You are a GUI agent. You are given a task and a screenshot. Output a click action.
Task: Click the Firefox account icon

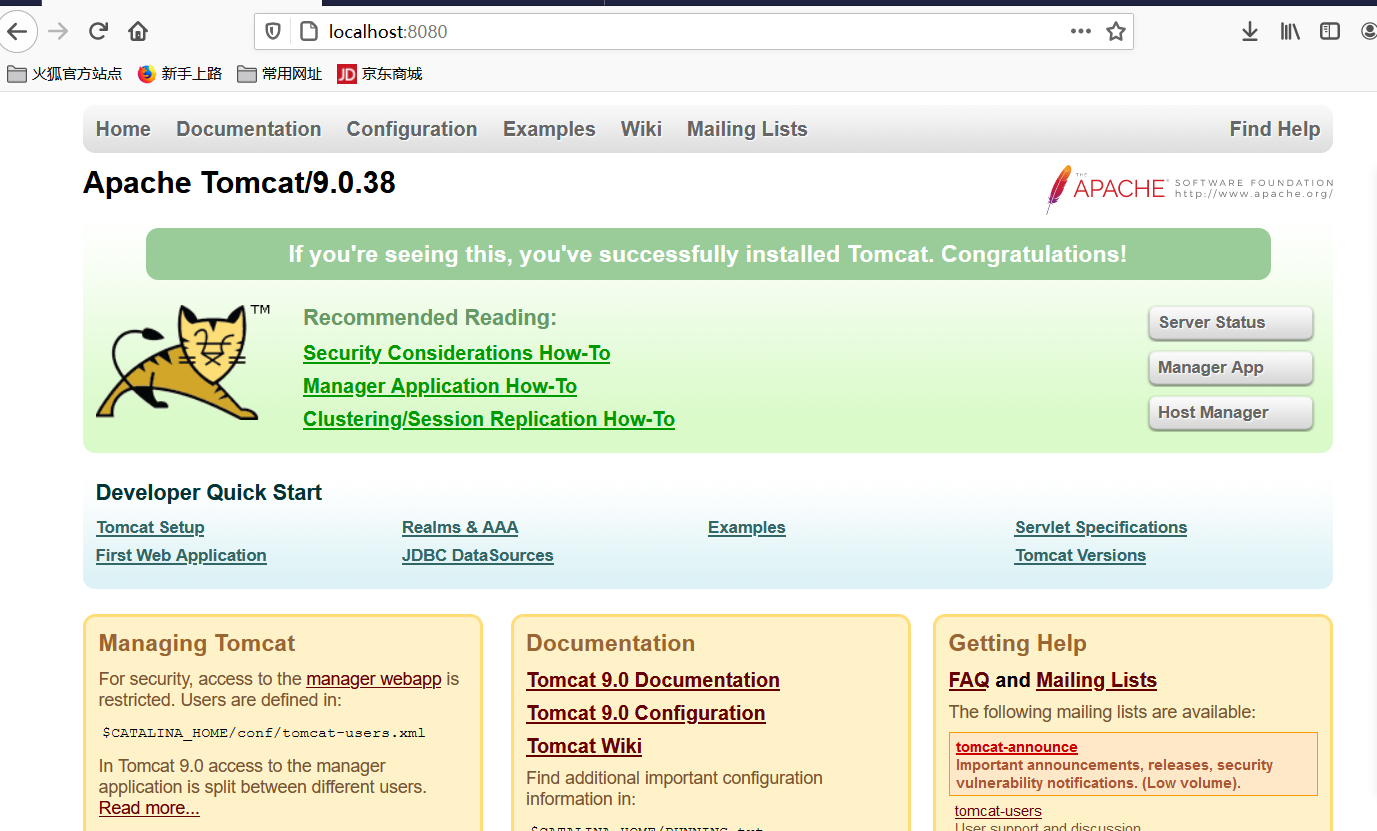tap(1368, 31)
